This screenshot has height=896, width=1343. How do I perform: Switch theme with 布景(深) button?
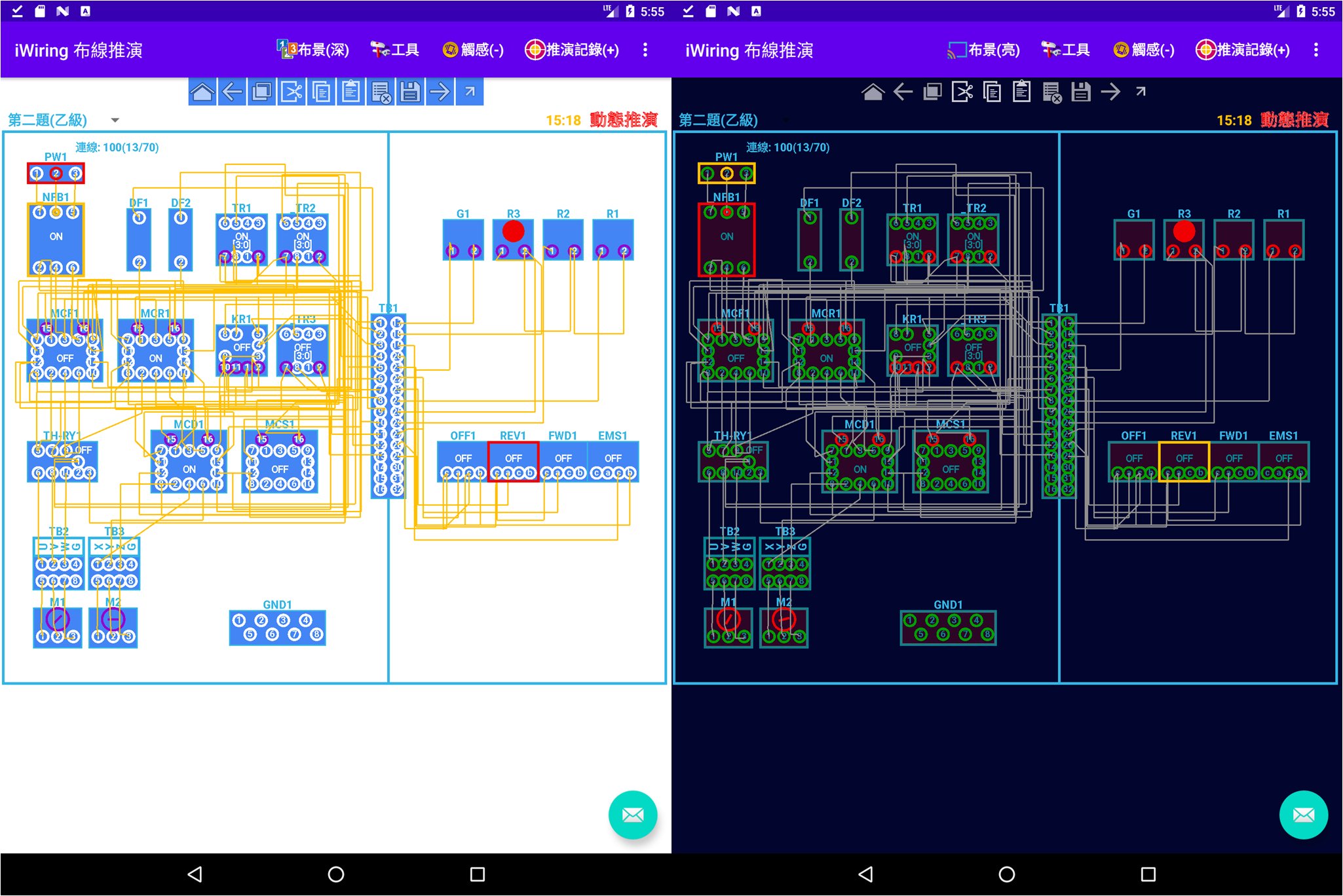coord(313,50)
